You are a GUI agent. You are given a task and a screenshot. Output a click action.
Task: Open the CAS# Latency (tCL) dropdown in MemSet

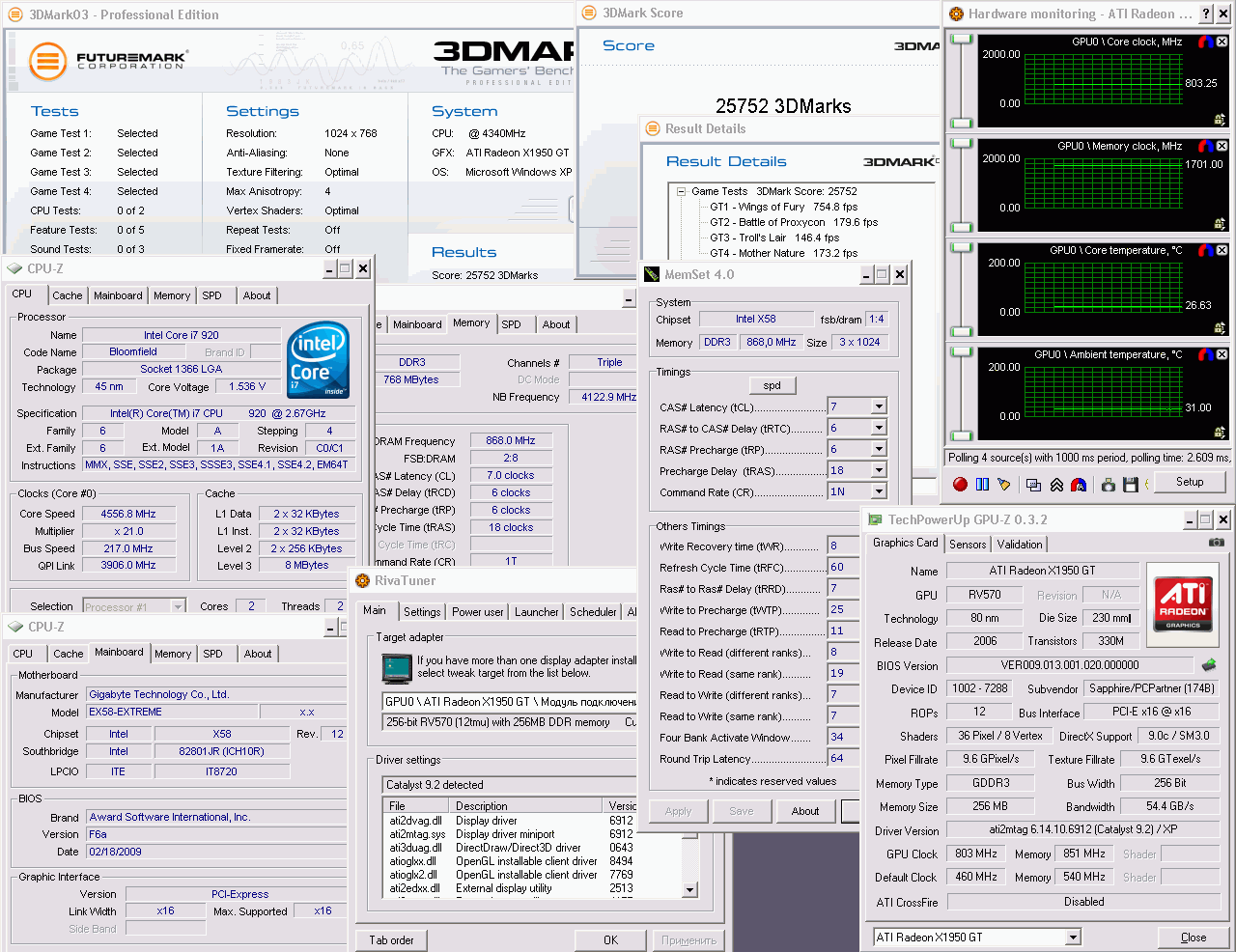pos(879,406)
